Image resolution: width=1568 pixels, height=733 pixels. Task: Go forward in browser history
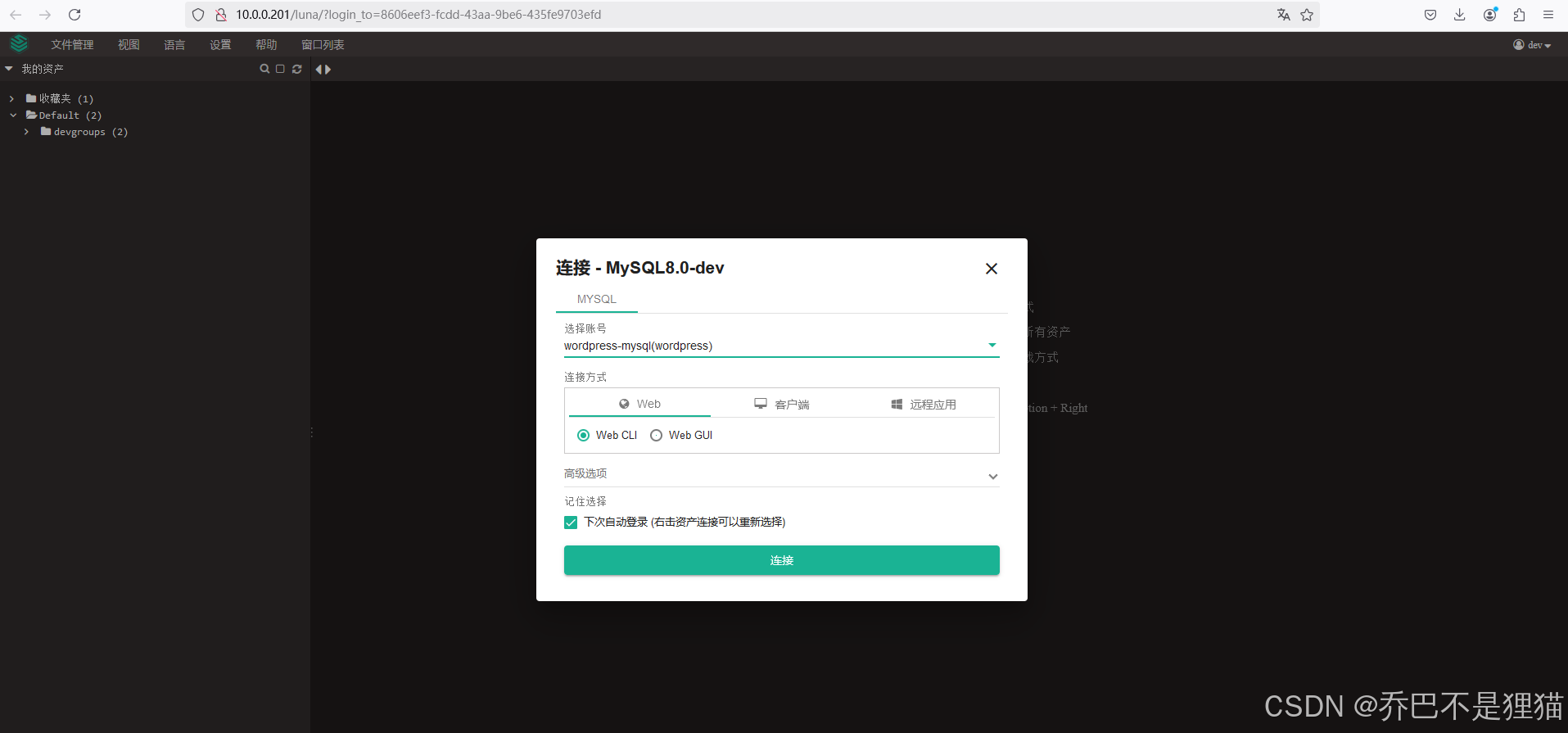[x=45, y=15]
